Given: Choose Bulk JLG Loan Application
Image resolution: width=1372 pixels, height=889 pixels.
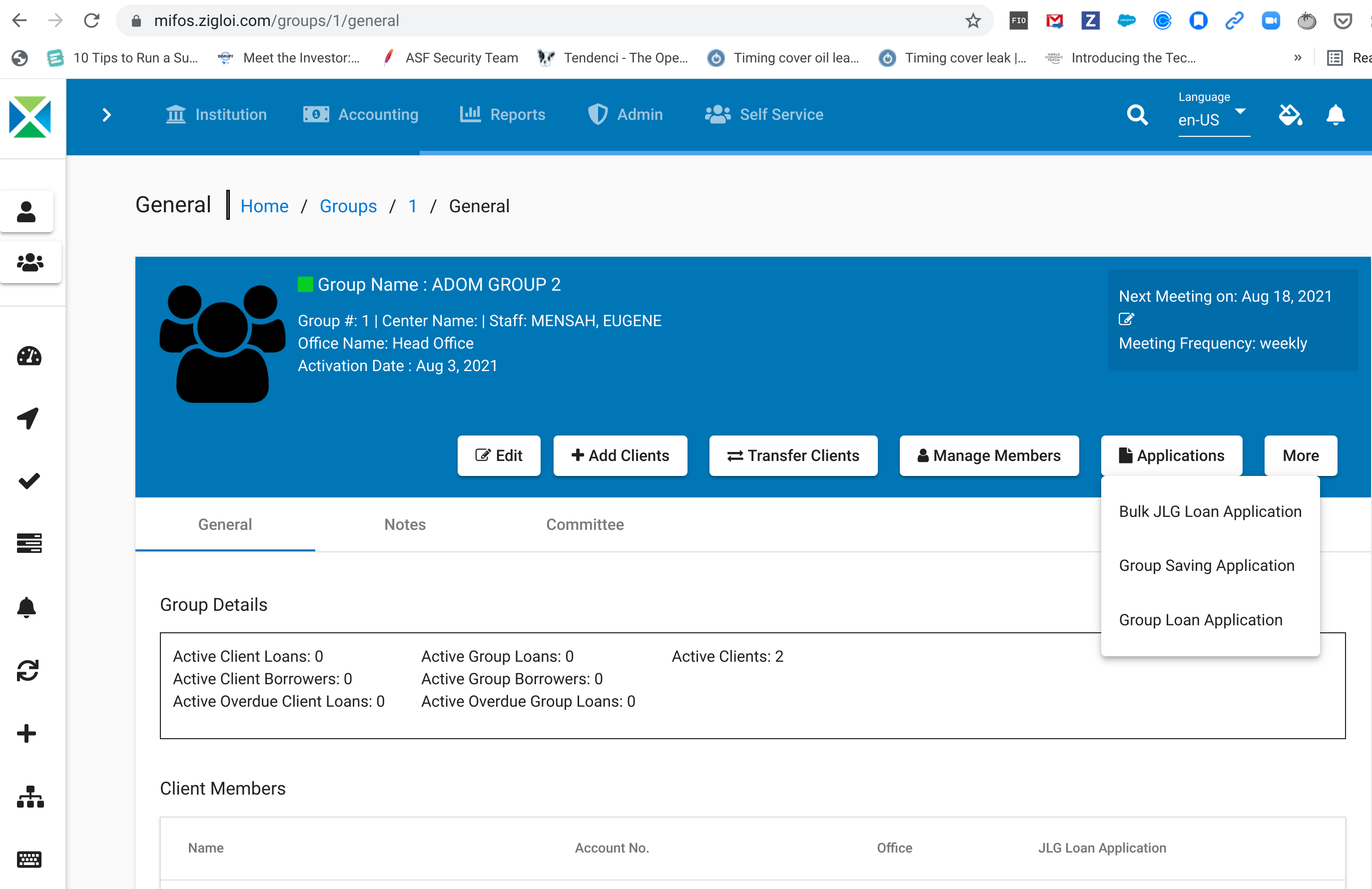Looking at the screenshot, I should (x=1210, y=511).
